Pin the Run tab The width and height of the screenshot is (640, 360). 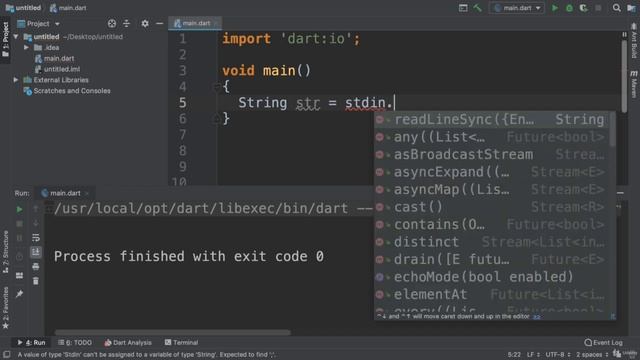(19, 294)
